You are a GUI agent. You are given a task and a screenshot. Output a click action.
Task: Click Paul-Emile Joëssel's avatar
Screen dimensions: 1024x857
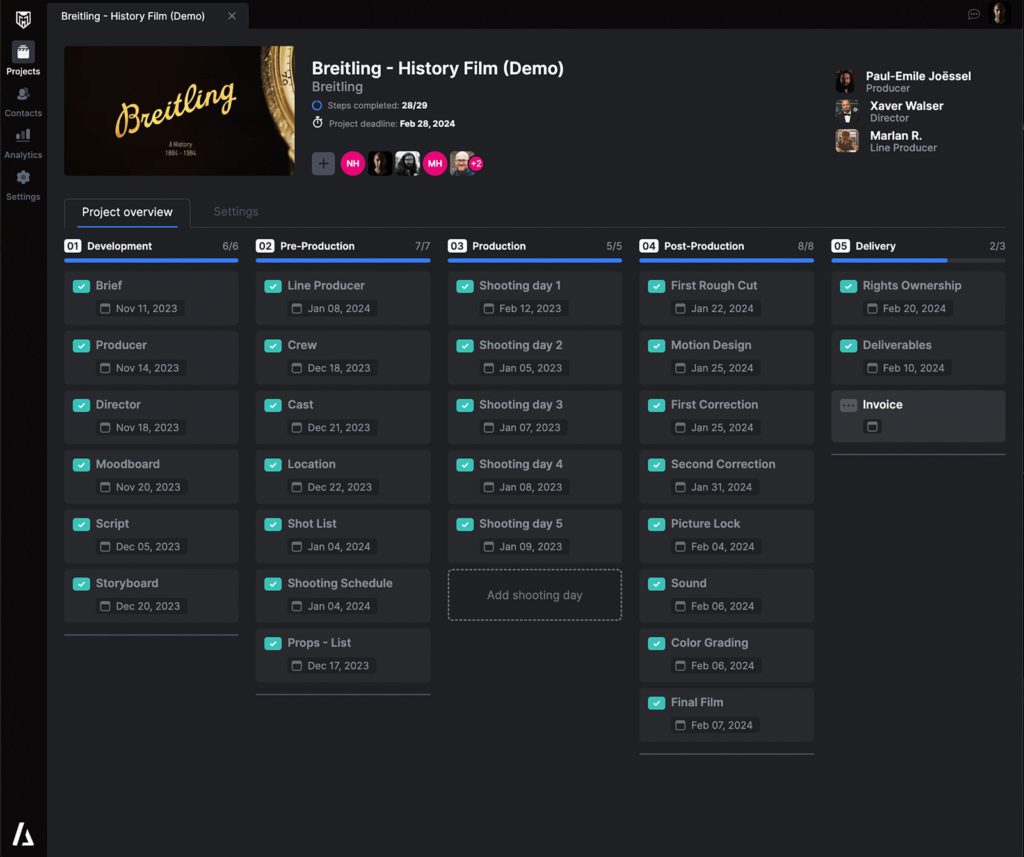pyautogui.click(x=845, y=82)
